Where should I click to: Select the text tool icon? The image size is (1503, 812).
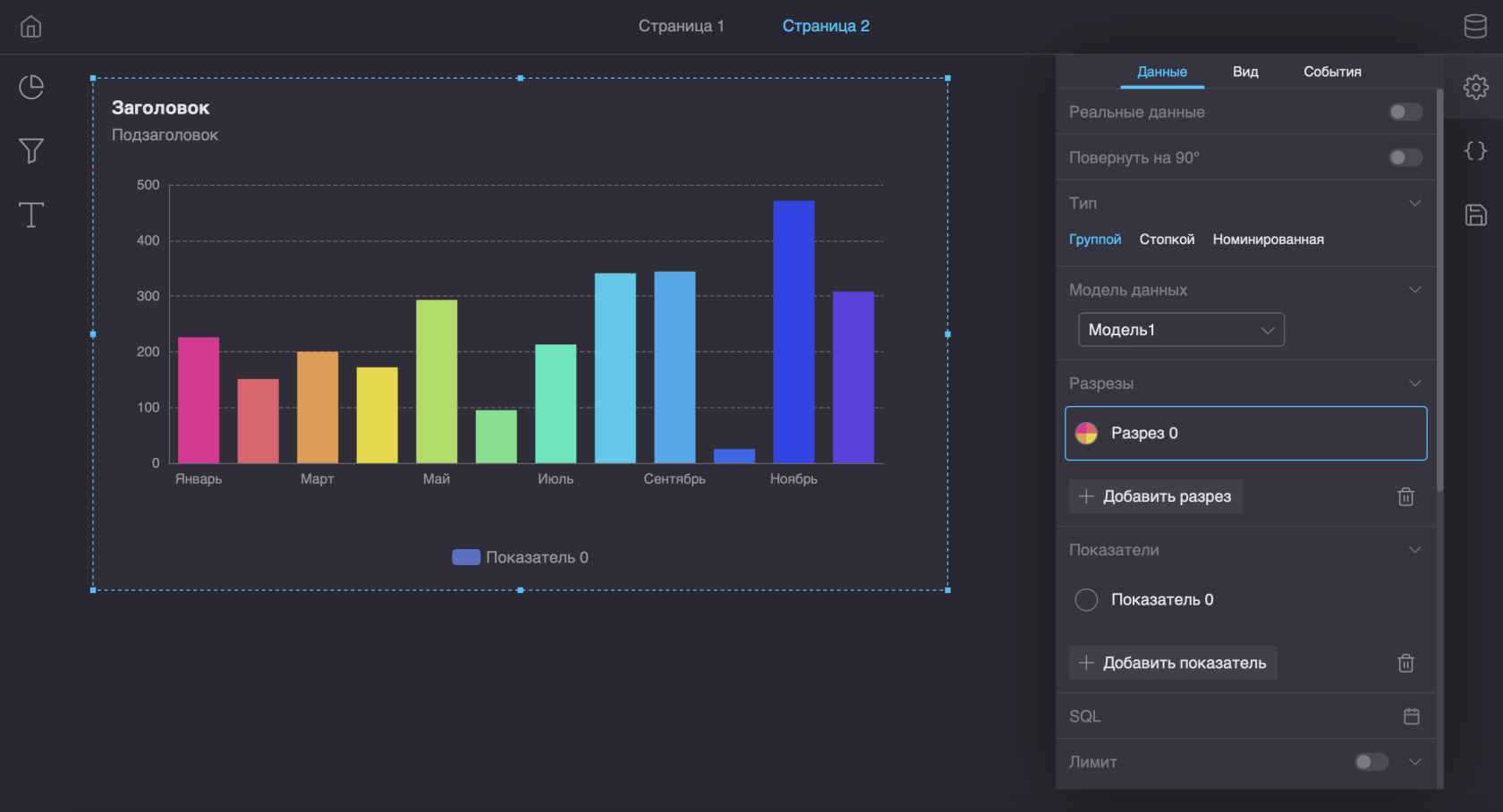point(31,215)
